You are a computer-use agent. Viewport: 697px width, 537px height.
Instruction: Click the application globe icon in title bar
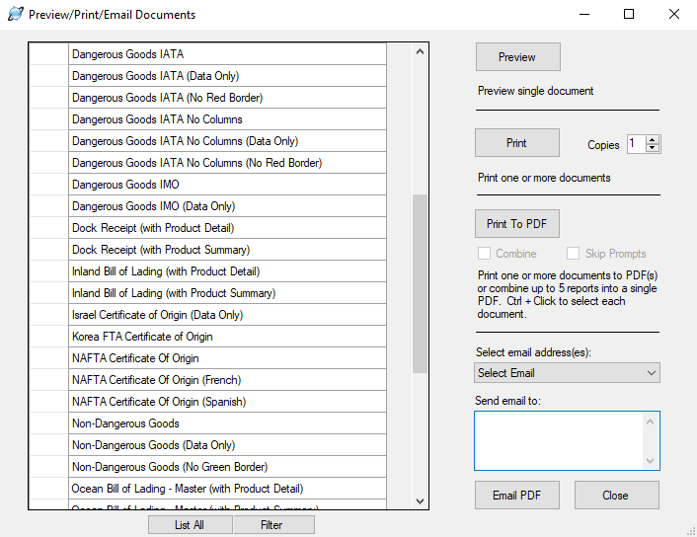16,14
